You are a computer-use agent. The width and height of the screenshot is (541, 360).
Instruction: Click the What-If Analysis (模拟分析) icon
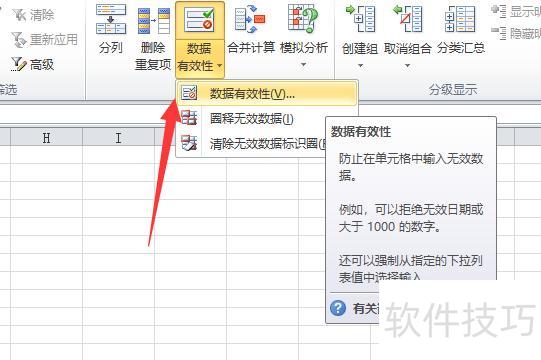point(303,19)
